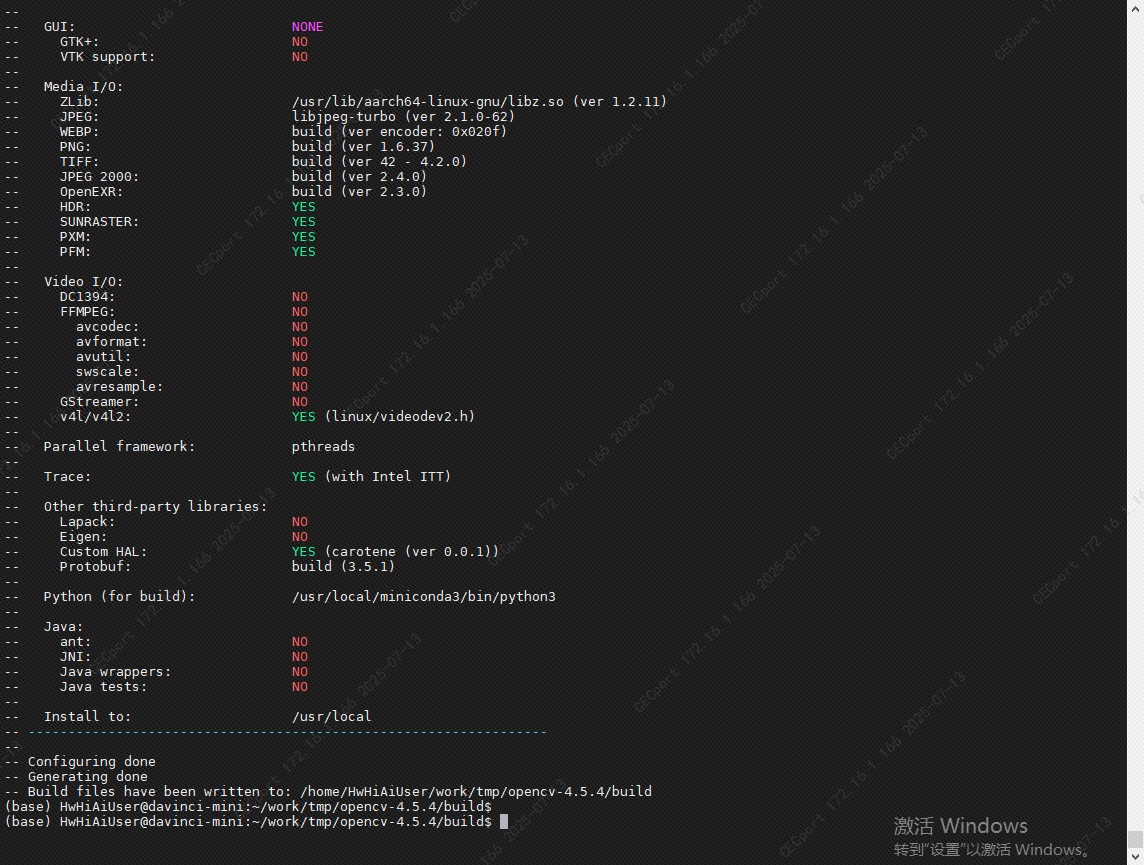Click the PNG 'build (ver 1.6.37)' value
The image size is (1144, 865).
pos(363,147)
